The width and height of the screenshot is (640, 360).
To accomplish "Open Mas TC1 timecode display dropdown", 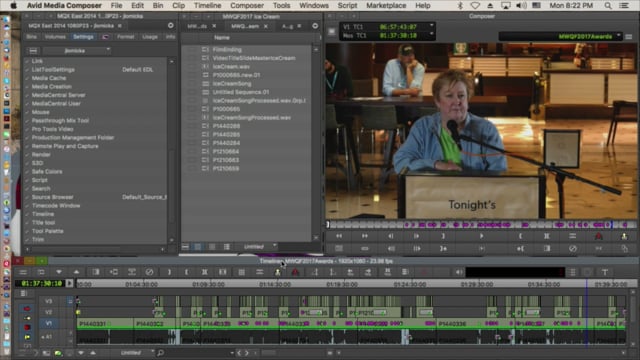I will click(431, 35).
